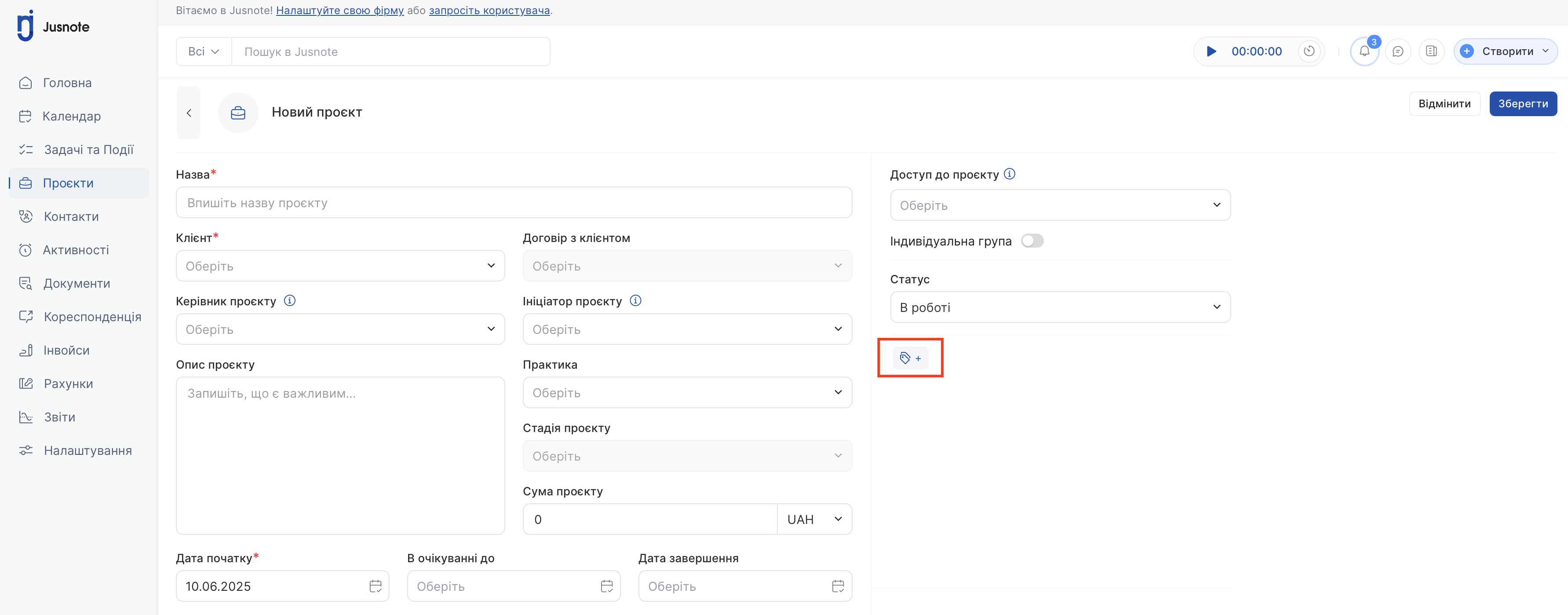Open the Практика dropdown
This screenshot has height=615, width=1568.
pos(687,392)
